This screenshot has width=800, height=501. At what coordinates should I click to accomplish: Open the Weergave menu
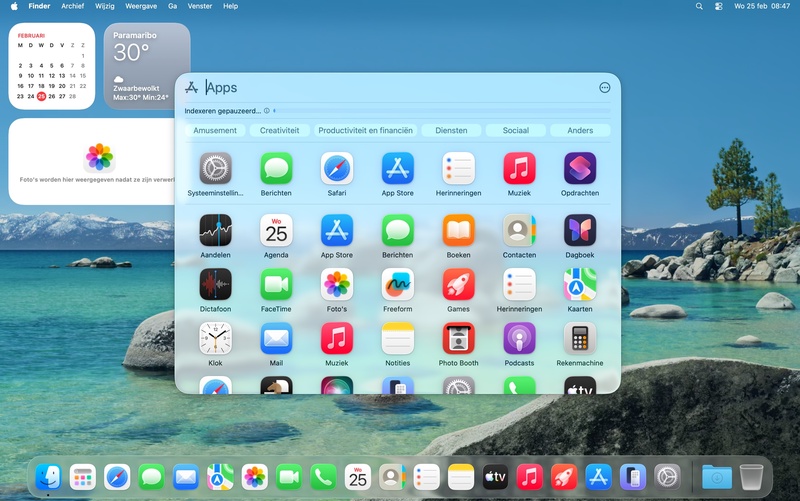[x=141, y=6]
